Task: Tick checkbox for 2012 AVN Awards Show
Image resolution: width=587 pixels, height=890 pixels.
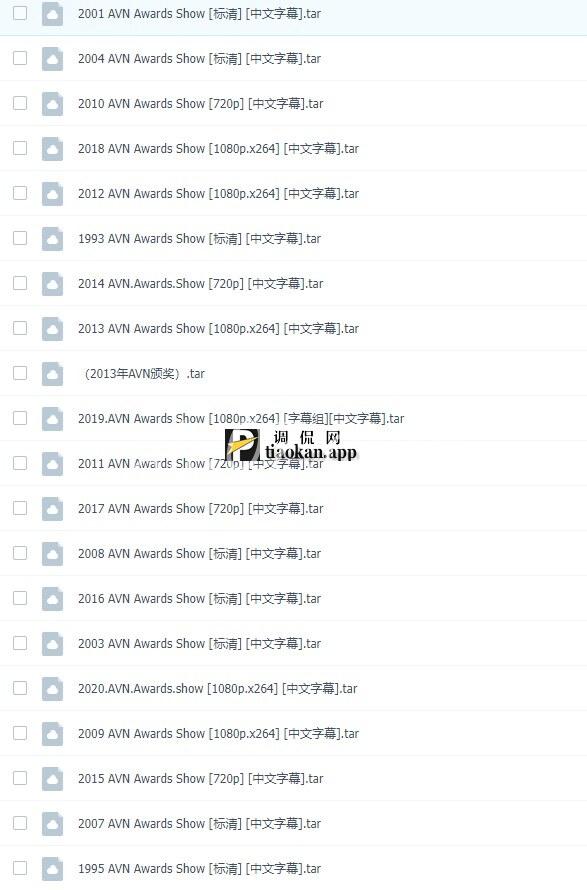Action: 20,193
